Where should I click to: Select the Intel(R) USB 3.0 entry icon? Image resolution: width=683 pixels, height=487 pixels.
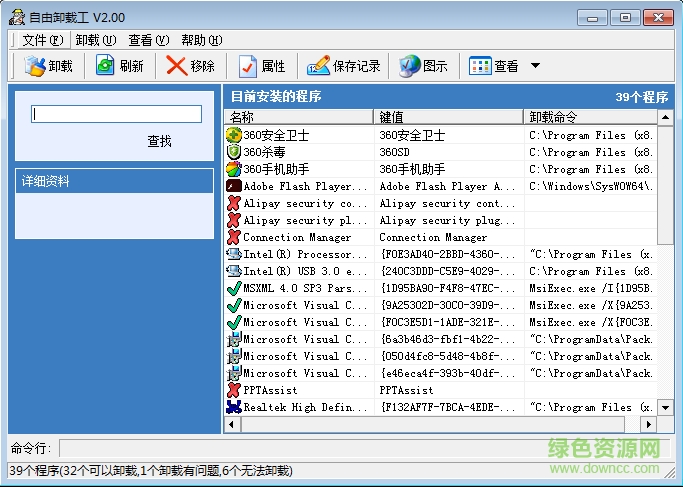pyautogui.click(x=234, y=271)
